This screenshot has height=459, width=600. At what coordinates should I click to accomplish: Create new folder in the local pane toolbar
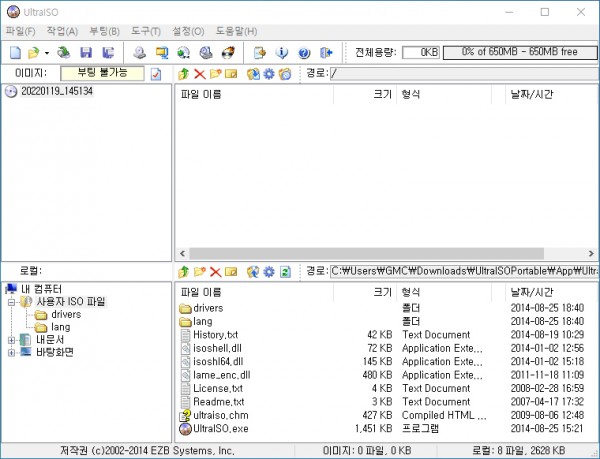pyautogui.click(x=200, y=272)
